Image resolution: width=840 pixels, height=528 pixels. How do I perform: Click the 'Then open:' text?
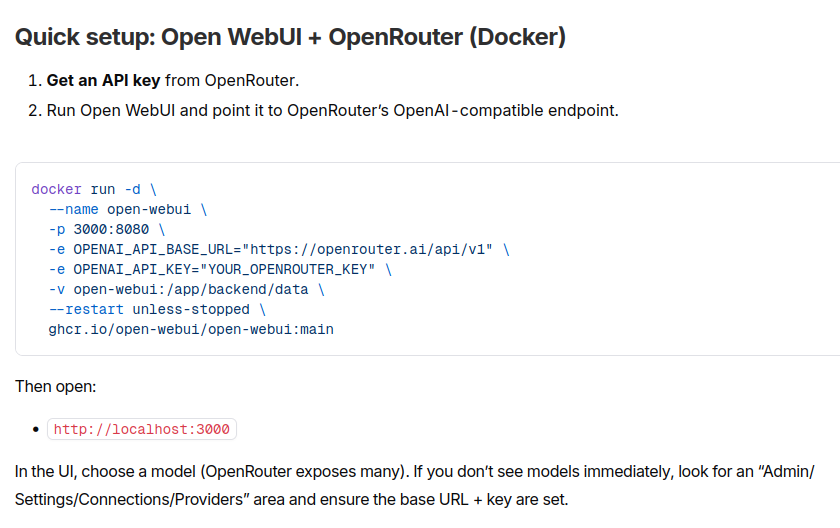pos(55,386)
